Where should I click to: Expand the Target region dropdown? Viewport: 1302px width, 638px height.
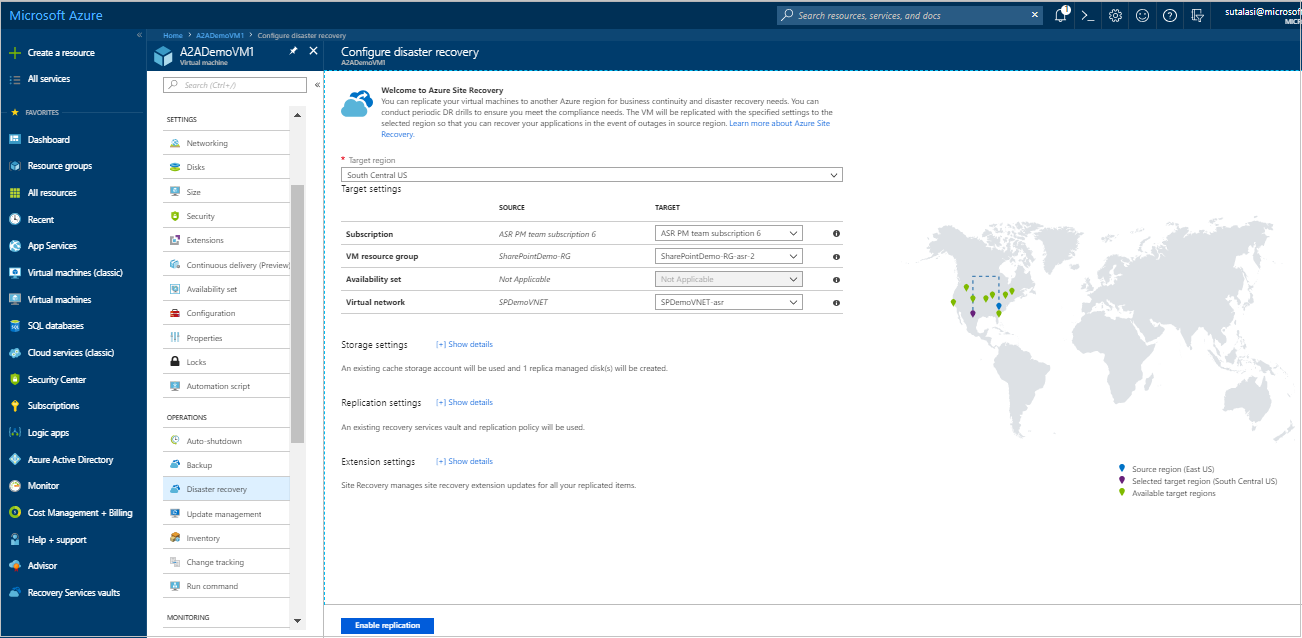click(592, 175)
